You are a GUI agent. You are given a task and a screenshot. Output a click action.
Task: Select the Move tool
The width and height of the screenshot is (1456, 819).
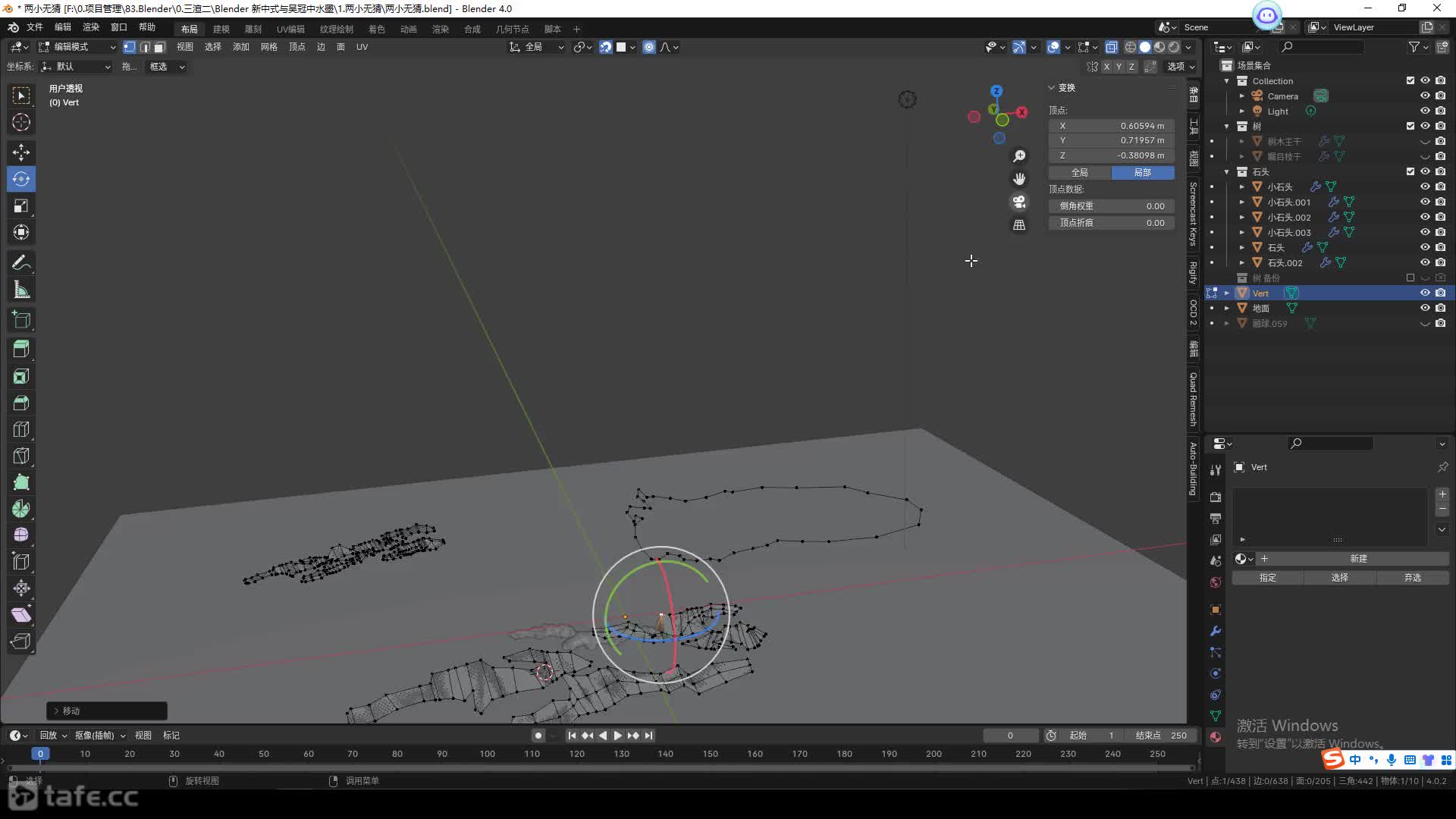point(21,152)
